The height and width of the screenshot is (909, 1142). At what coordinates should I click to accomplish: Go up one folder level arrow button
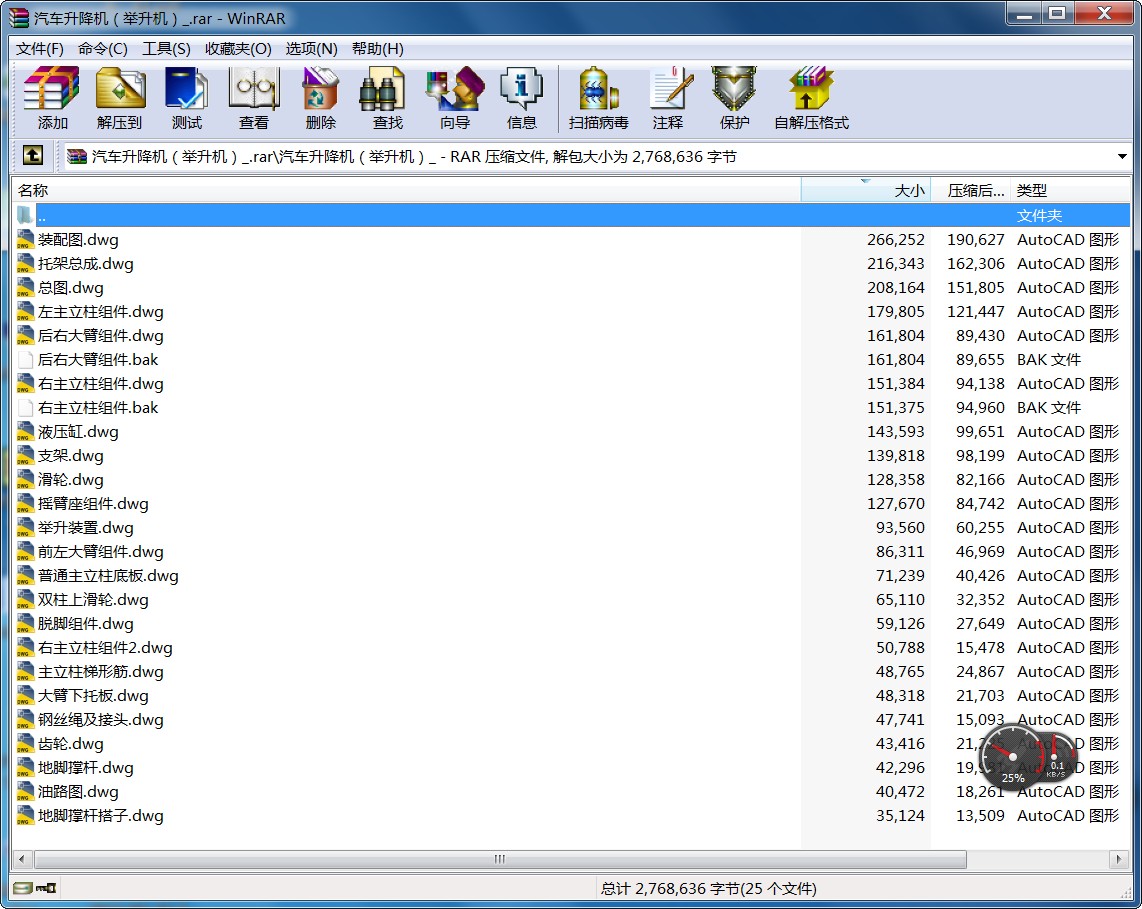[x=33, y=156]
